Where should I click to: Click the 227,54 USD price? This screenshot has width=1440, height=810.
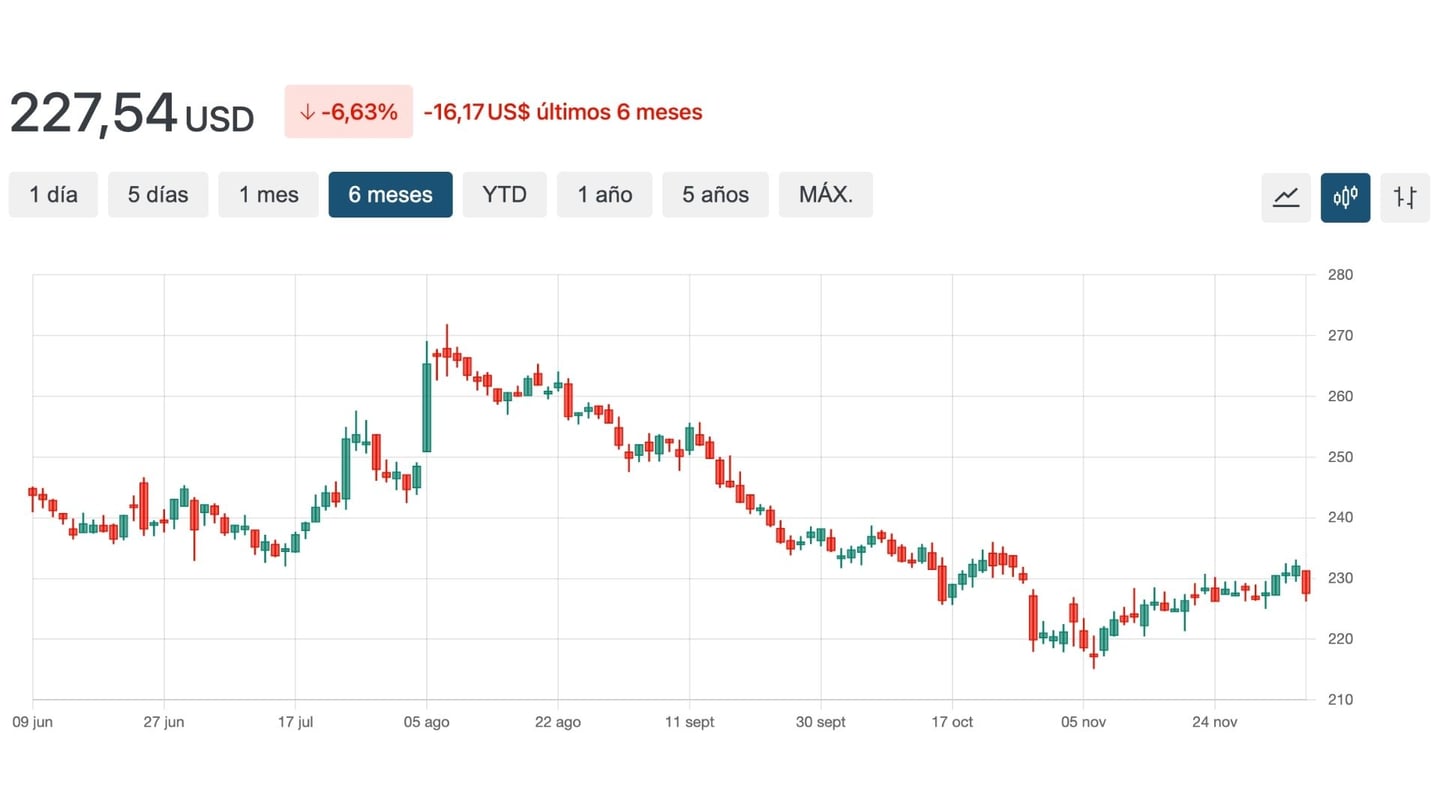pos(131,114)
